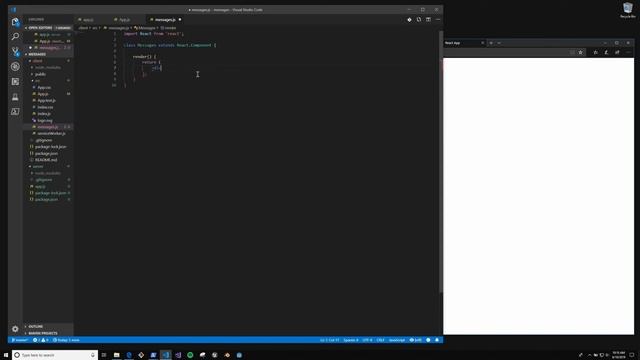Screen dimensions: 640x360
Task: Open the Source Control view
Action: [x=15, y=51]
